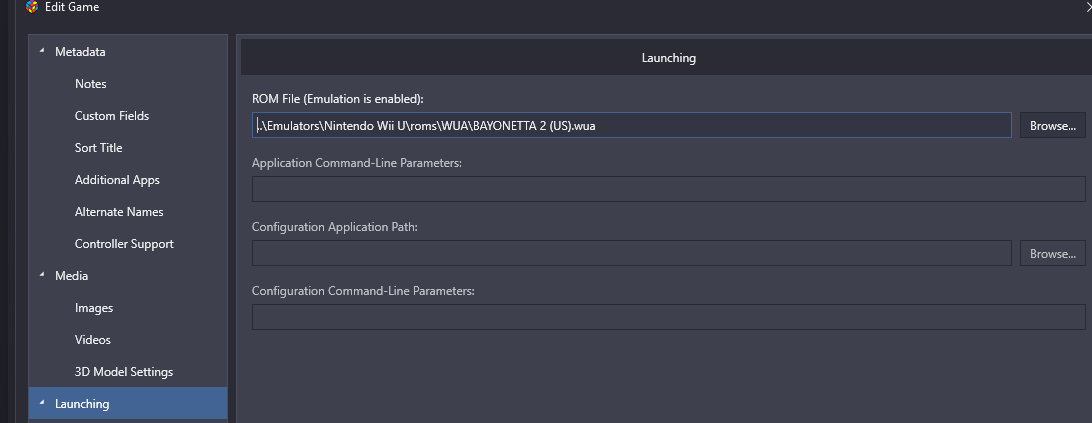Screen dimensions: 1092x423
Task: Go to Additional Apps section
Action: (117, 180)
